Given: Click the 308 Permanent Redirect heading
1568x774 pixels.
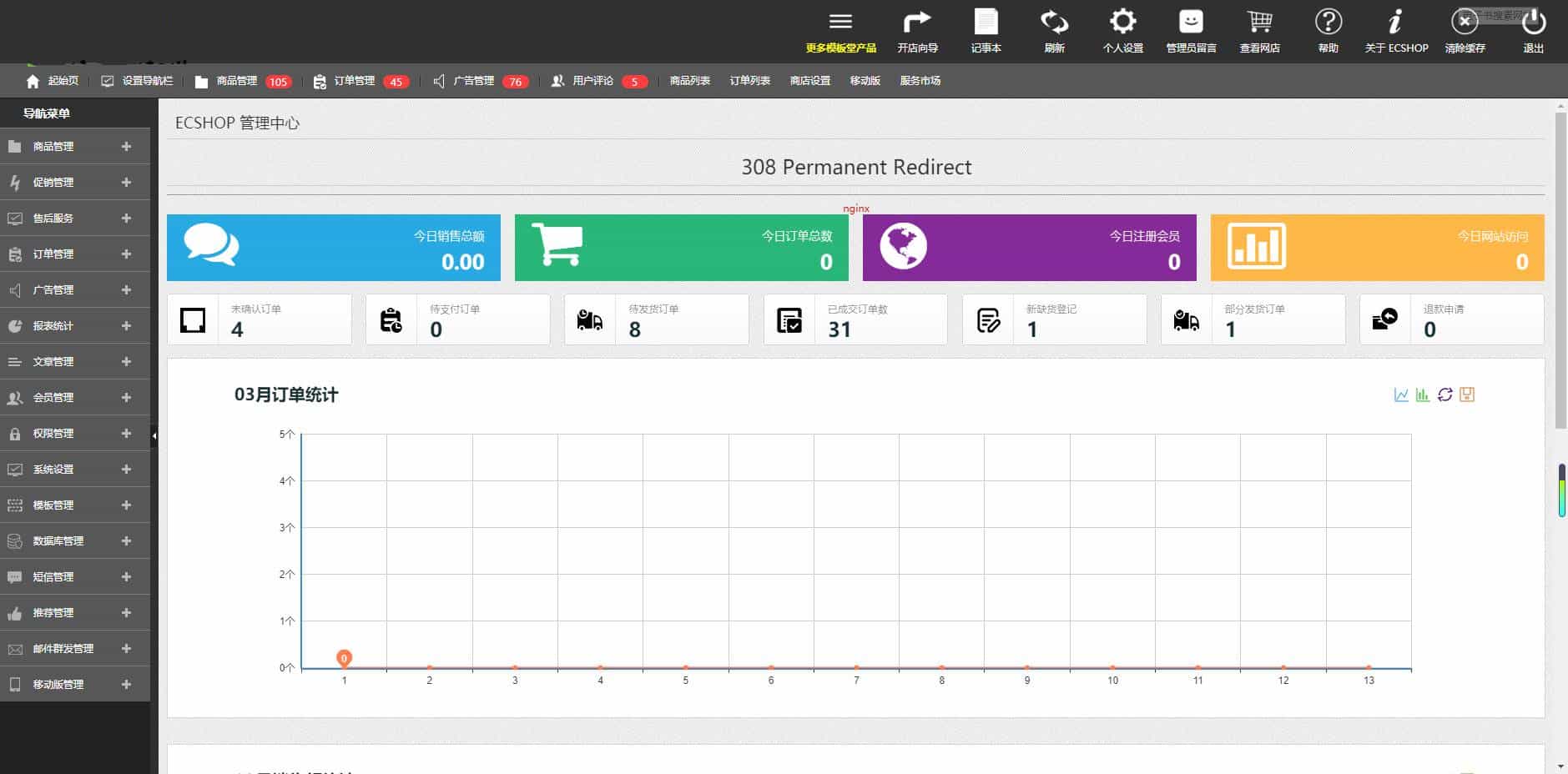Looking at the screenshot, I should click(856, 167).
